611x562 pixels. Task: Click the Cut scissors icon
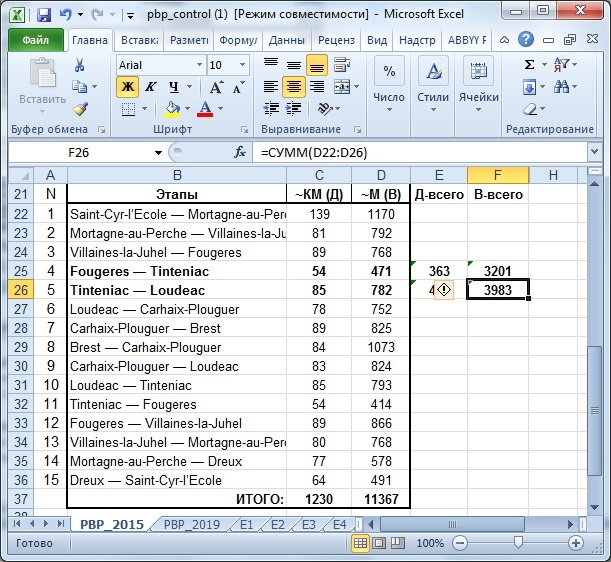(x=79, y=65)
